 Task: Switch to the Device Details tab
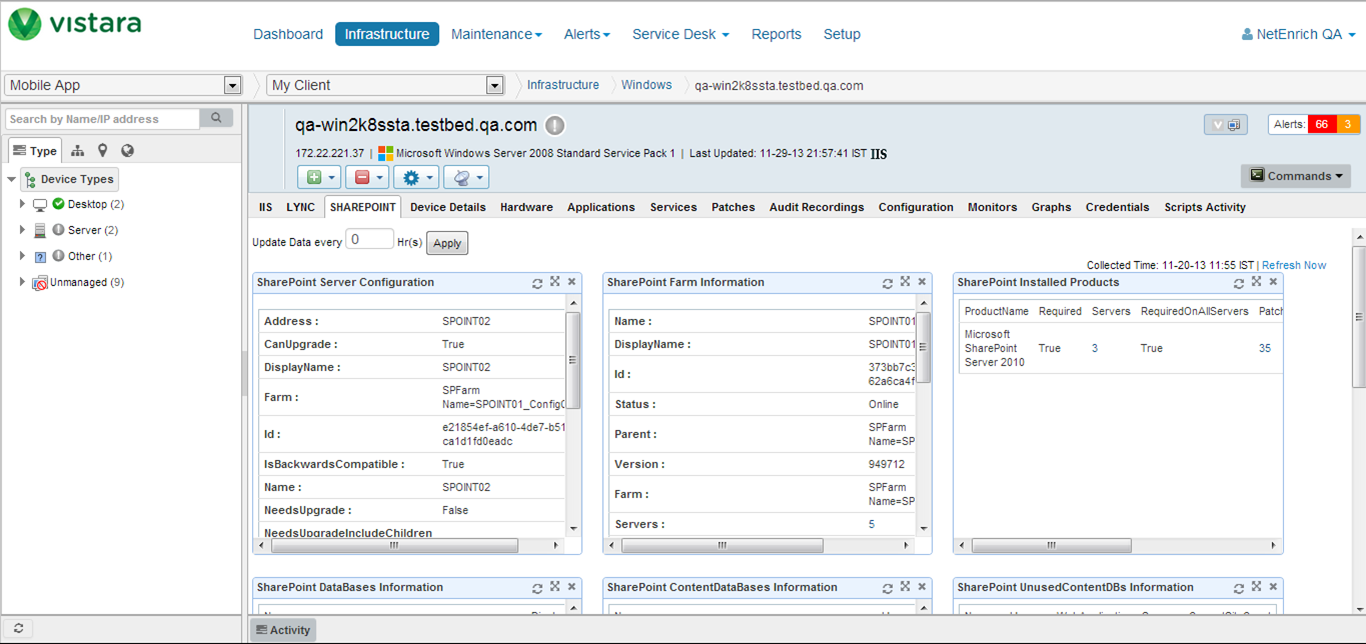coord(447,207)
